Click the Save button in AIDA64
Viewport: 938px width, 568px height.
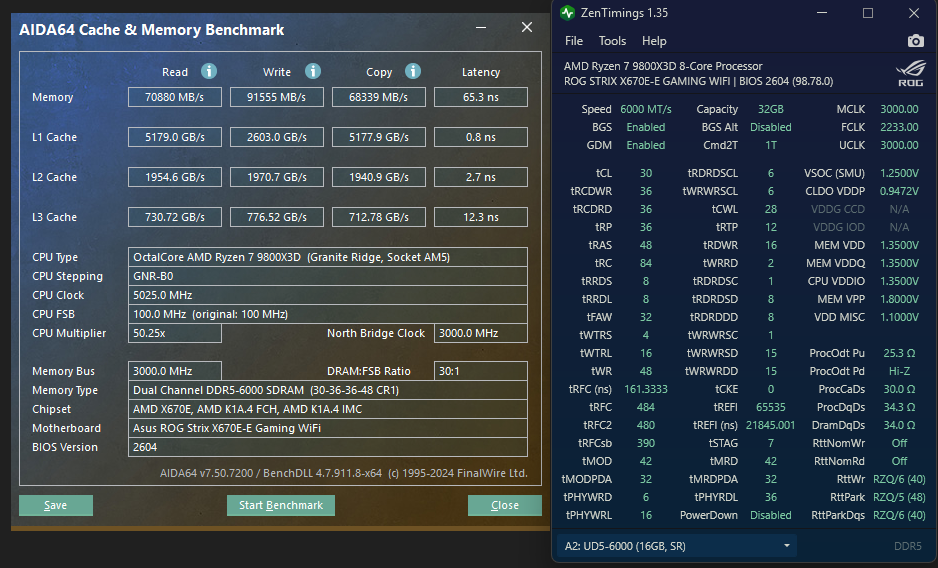pos(56,505)
